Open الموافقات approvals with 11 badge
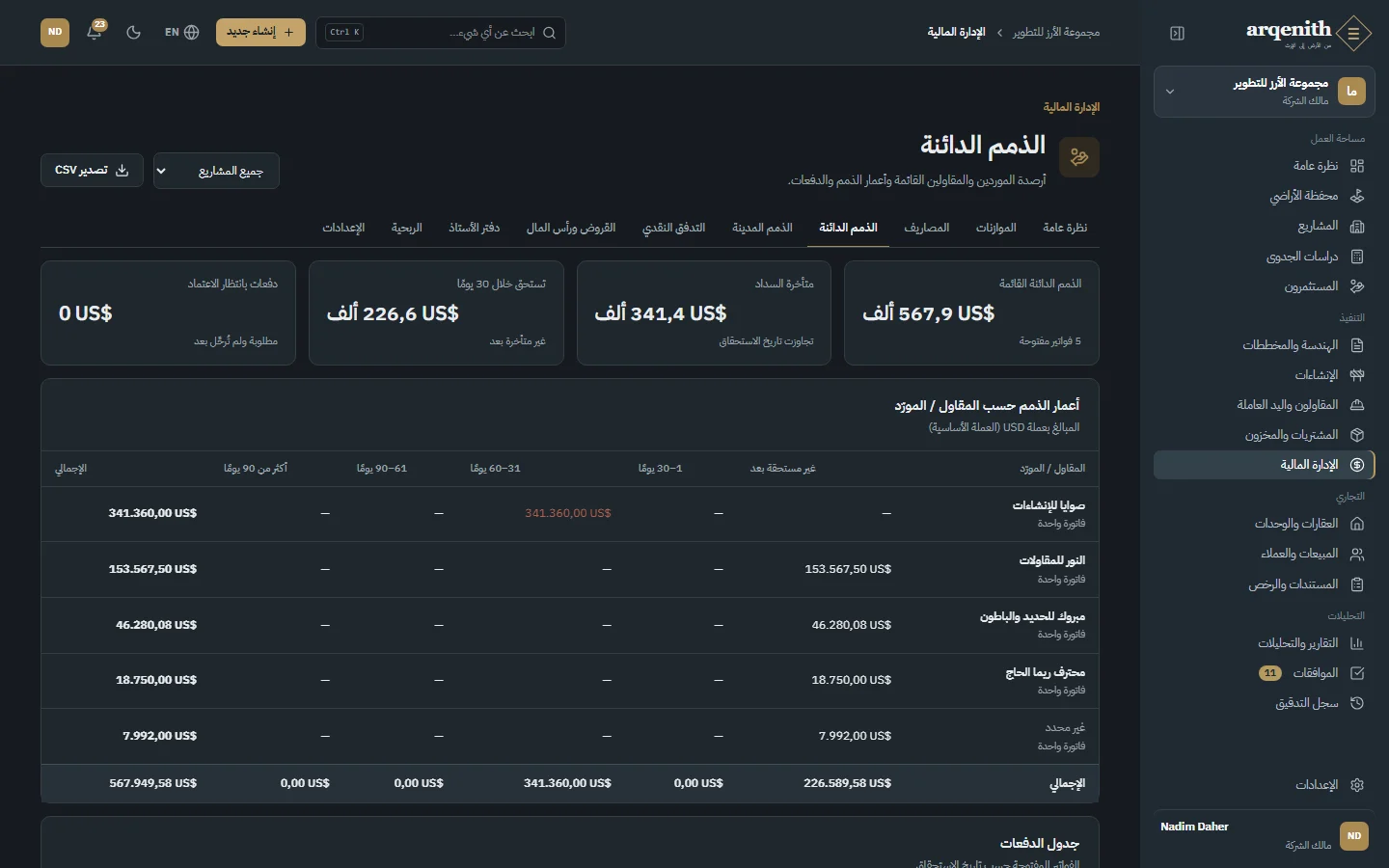The width and height of the screenshot is (1389, 868). tap(1264, 673)
